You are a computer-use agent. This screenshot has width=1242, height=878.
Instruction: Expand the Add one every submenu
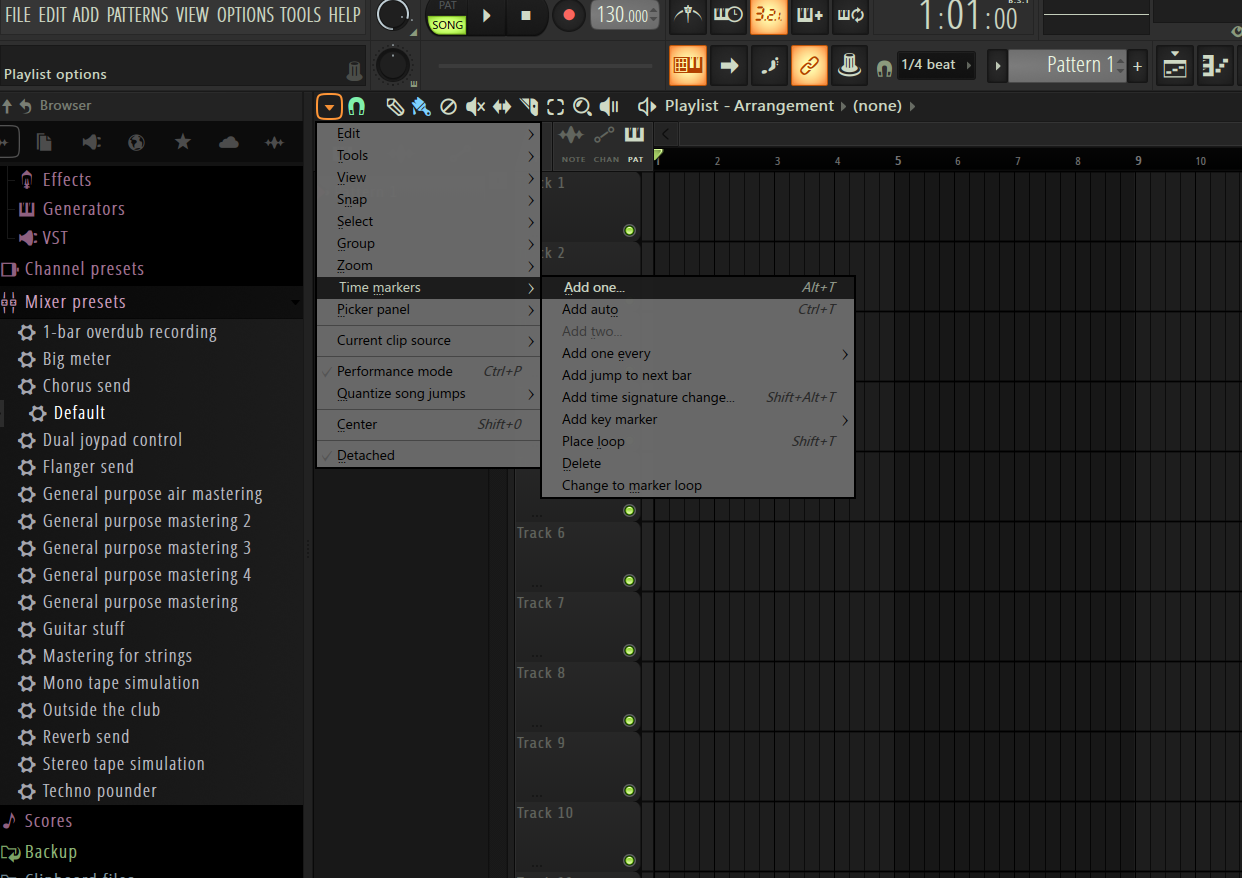[x=698, y=354]
